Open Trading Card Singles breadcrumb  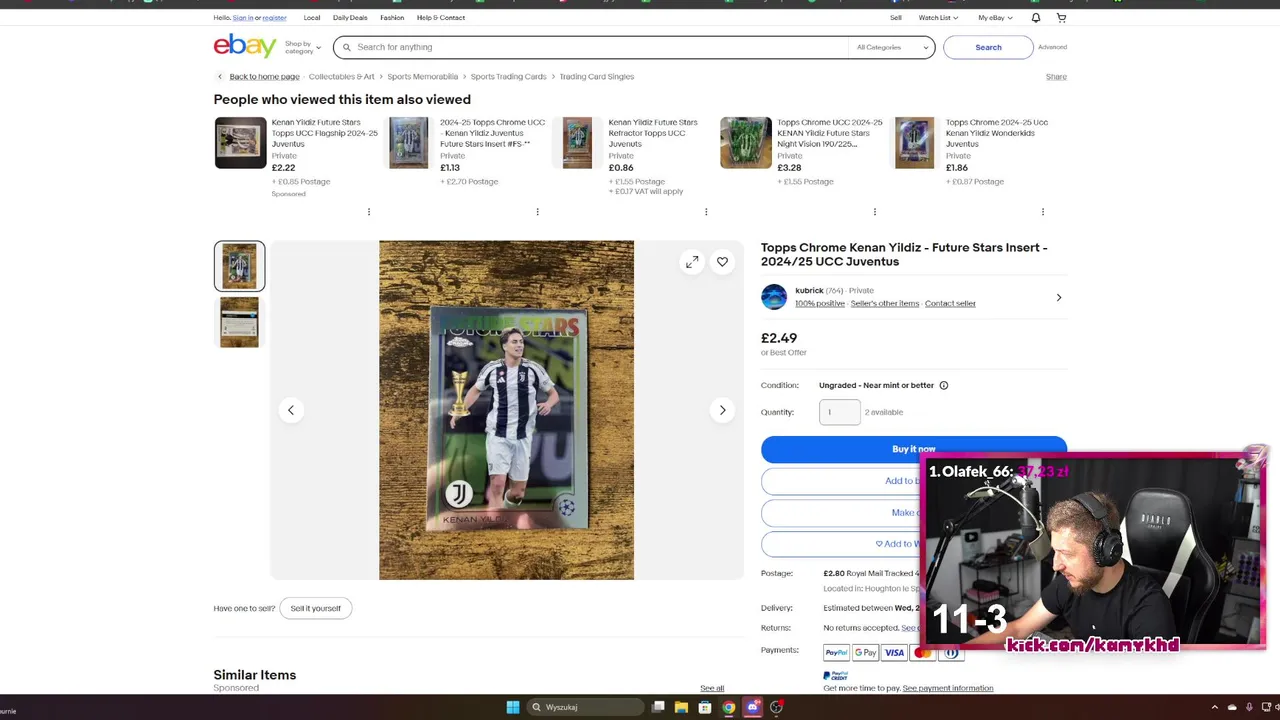point(597,76)
